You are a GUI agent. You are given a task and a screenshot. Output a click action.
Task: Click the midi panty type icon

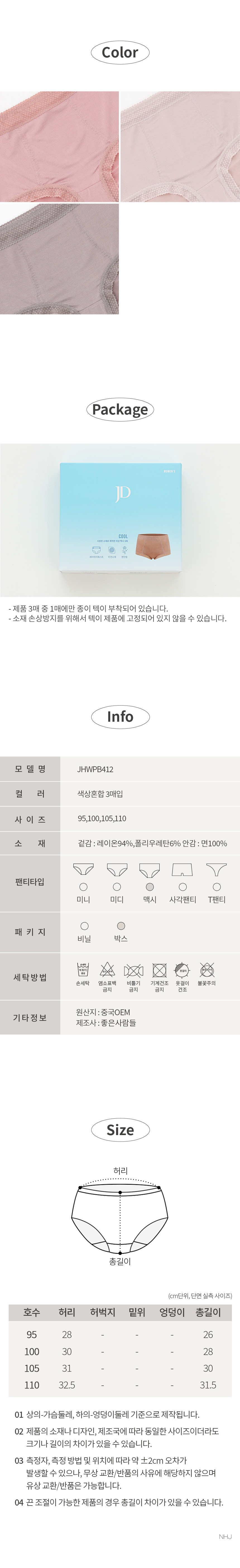coord(117,869)
